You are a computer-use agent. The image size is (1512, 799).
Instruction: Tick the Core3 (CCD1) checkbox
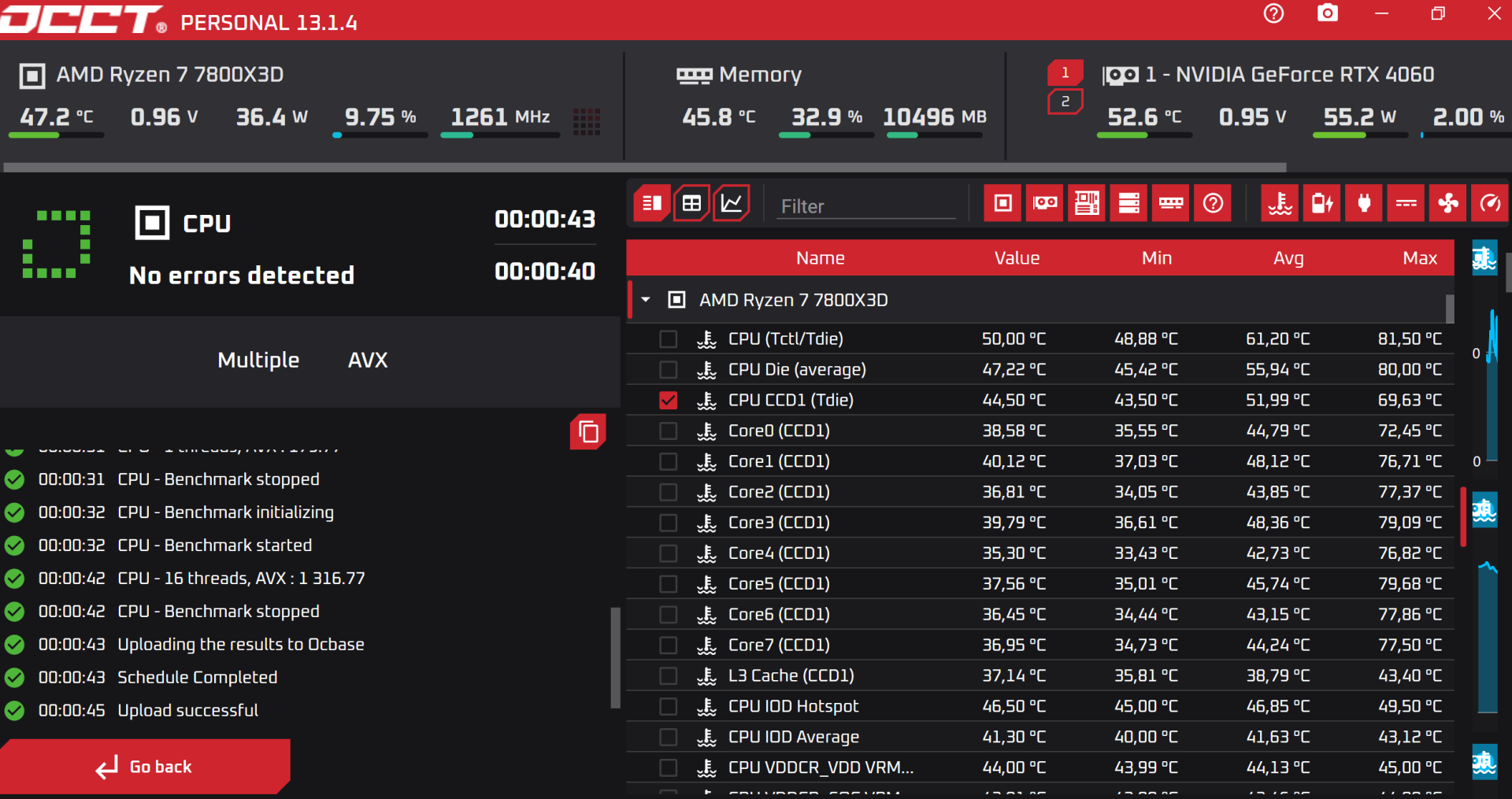(669, 523)
